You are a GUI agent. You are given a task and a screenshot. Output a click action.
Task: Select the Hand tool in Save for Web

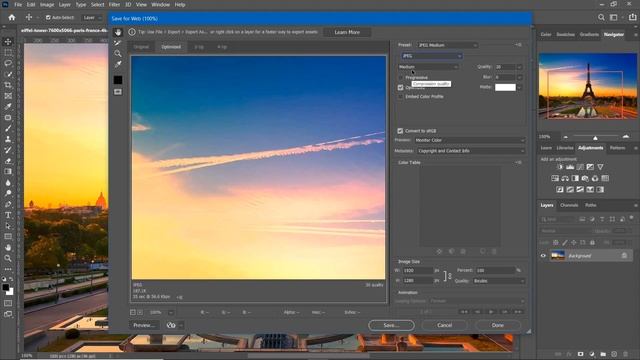point(118,32)
